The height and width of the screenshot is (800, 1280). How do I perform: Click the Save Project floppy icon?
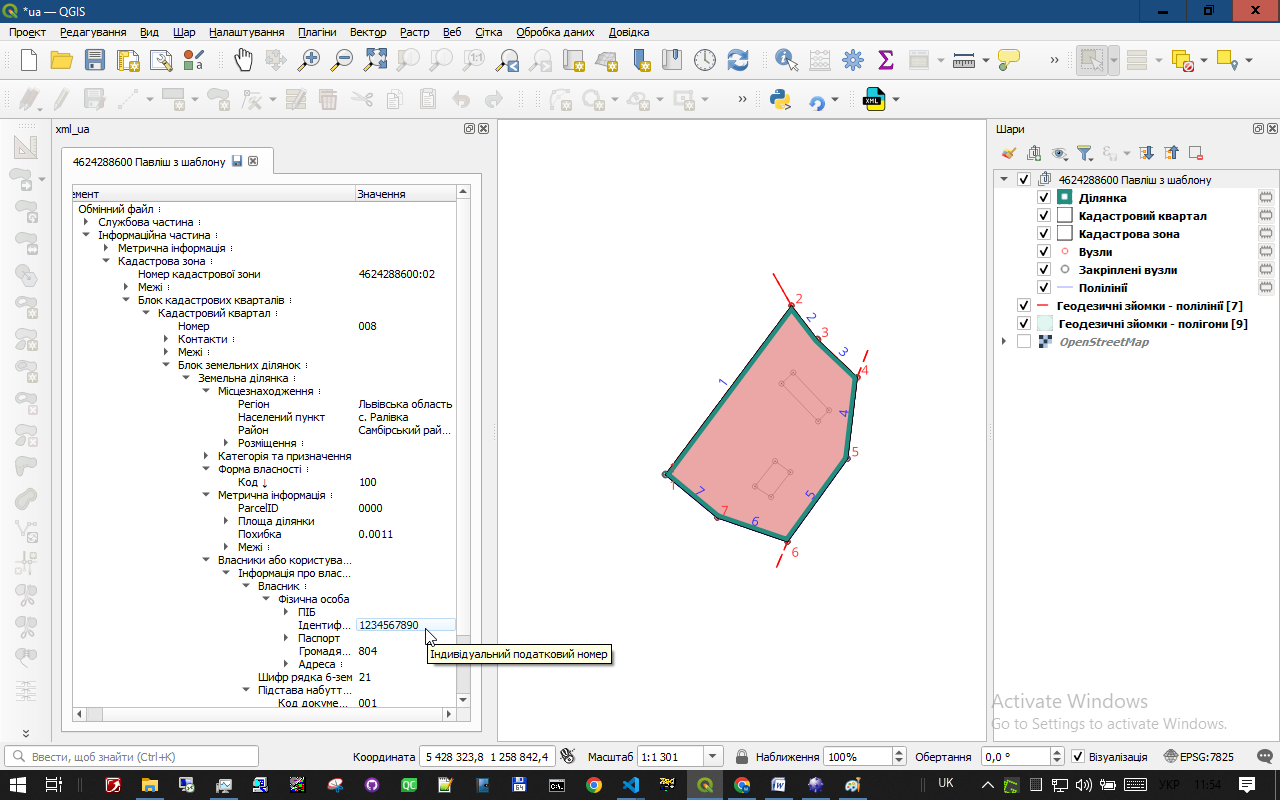click(x=95, y=60)
